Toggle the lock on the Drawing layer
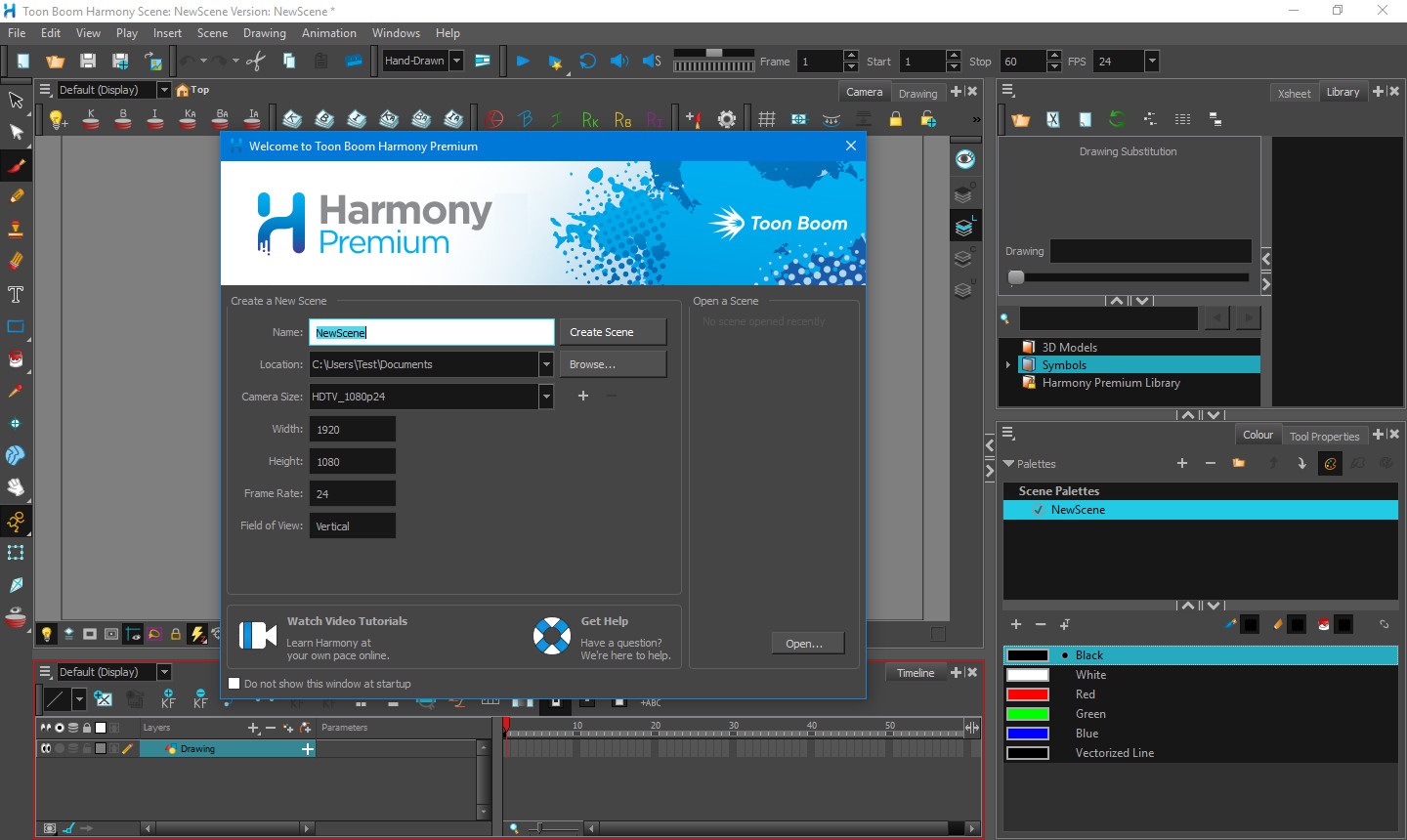 click(86, 749)
